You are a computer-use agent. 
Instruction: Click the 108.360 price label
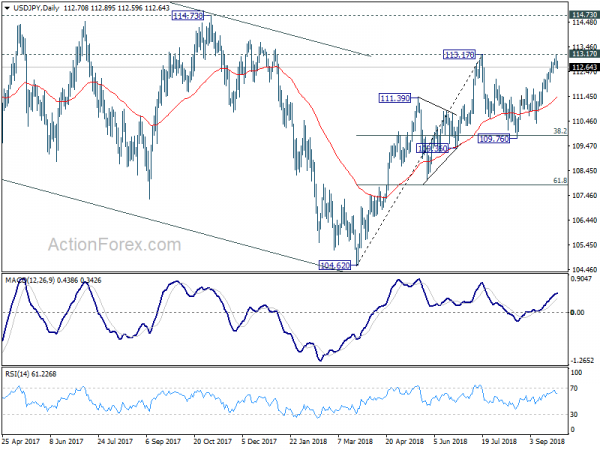click(432, 148)
